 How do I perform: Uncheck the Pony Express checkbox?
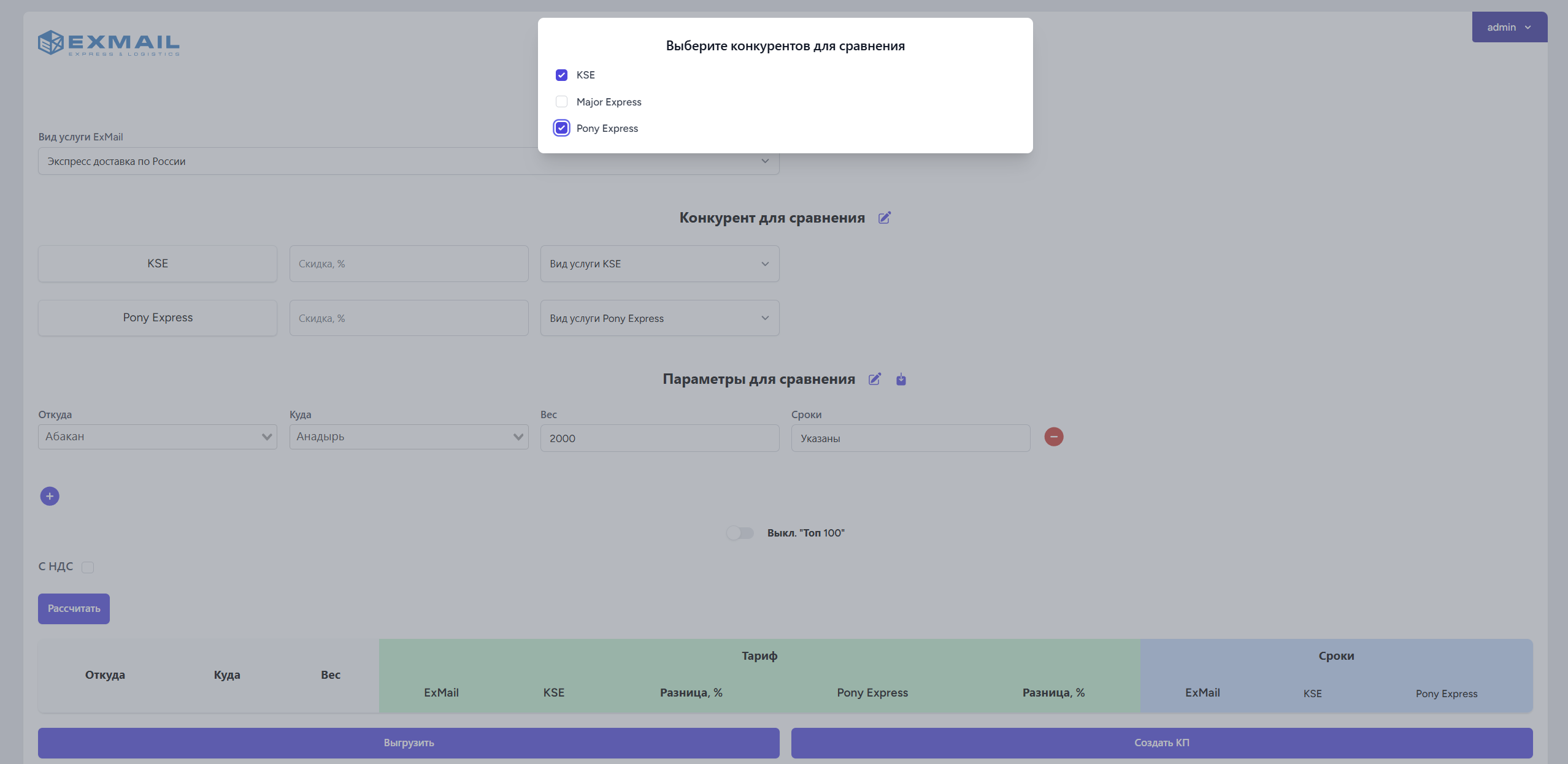click(561, 128)
